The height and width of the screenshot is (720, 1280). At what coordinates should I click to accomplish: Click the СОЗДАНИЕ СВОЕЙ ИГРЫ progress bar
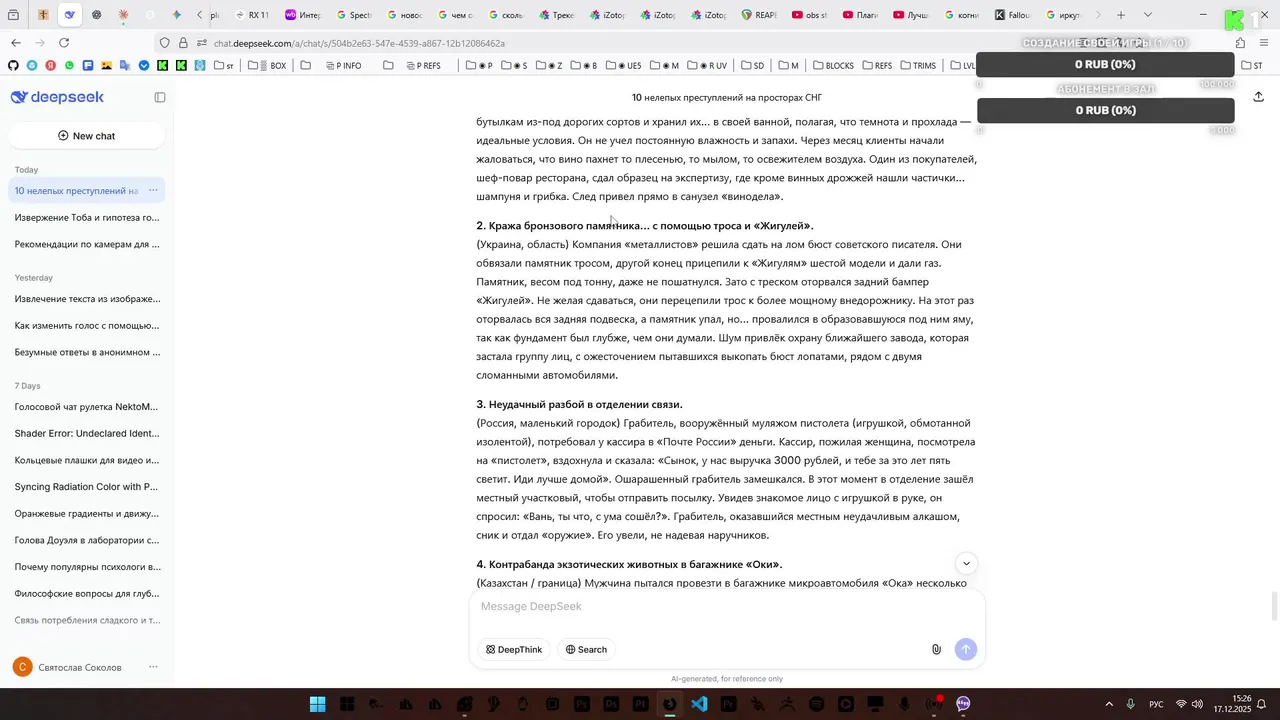point(1105,64)
